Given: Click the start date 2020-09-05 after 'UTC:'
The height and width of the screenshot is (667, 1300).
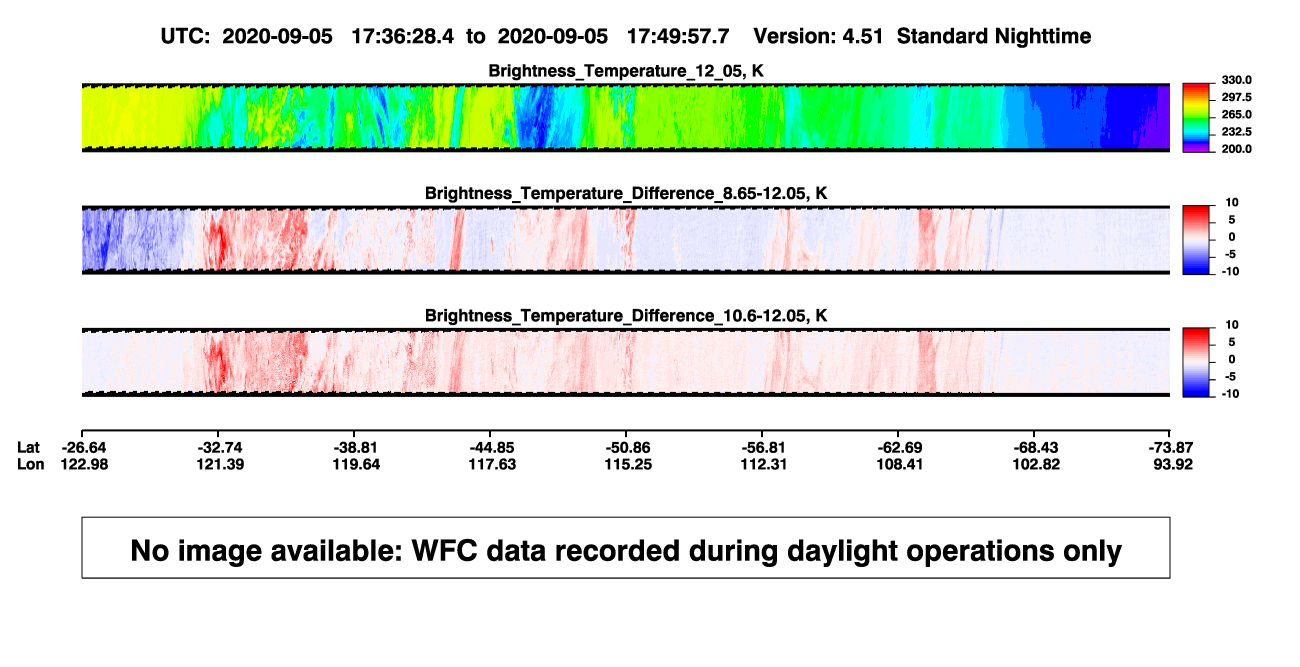Looking at the screenshot, I should (x=277, y=36).
